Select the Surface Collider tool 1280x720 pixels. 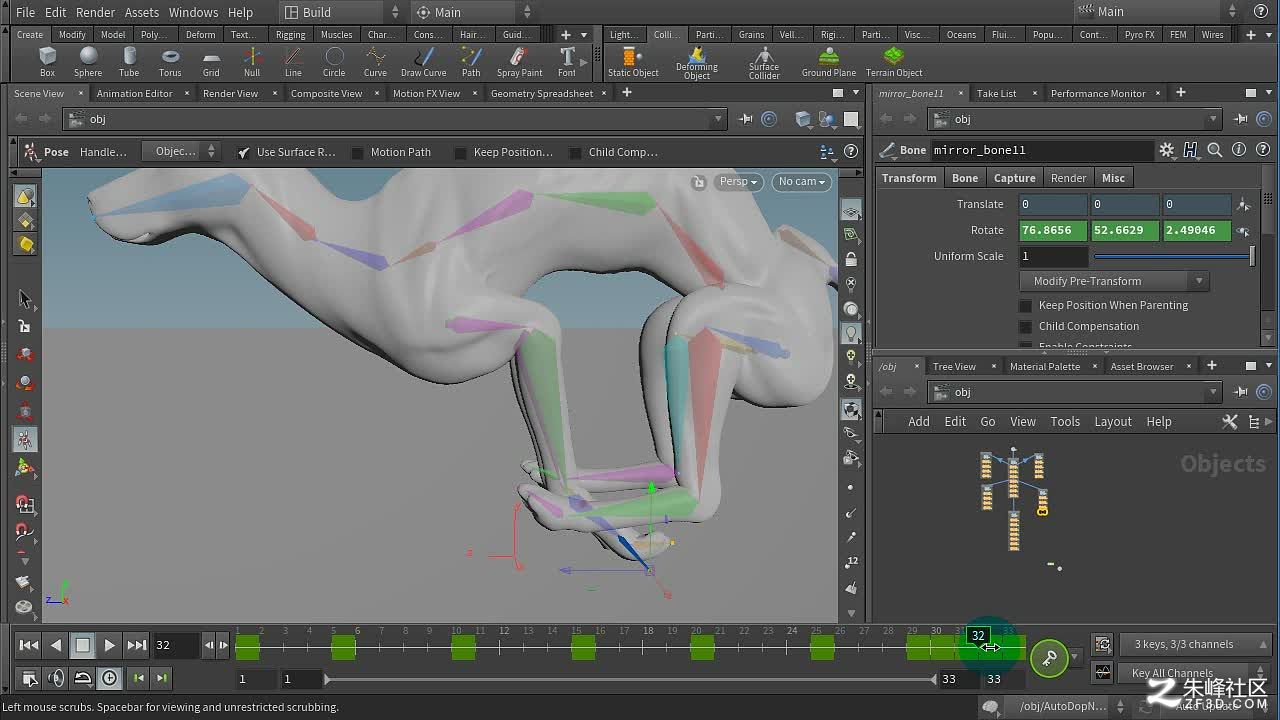click(x=764, y=63)
